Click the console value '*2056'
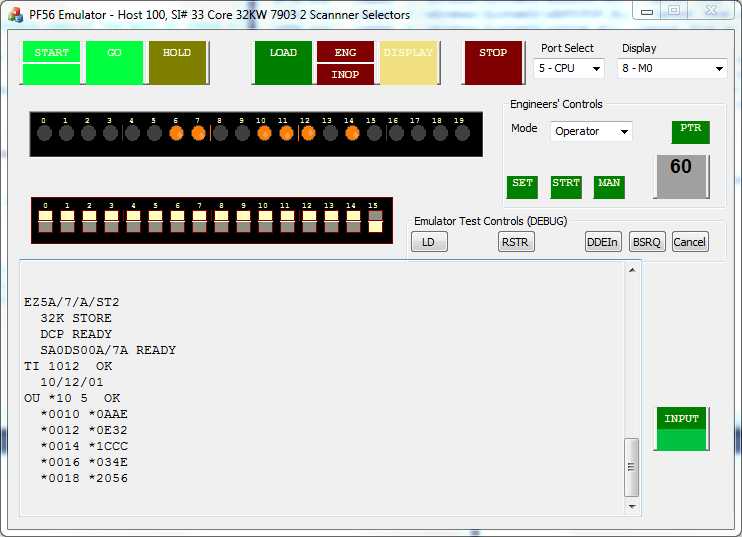Viewport: 742px width, 537px height. [108, 478]
